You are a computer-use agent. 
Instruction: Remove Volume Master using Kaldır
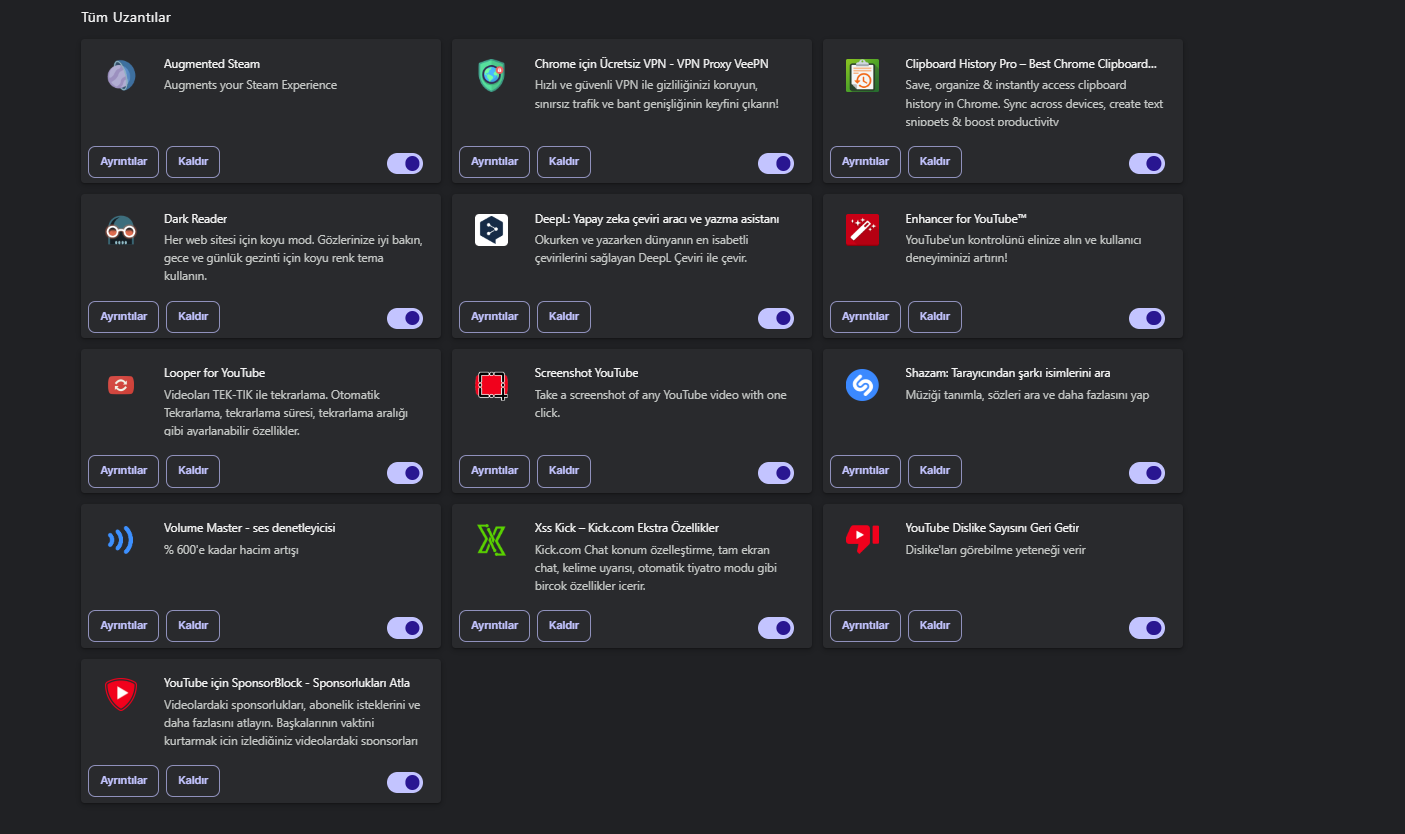tap(193, 626)
